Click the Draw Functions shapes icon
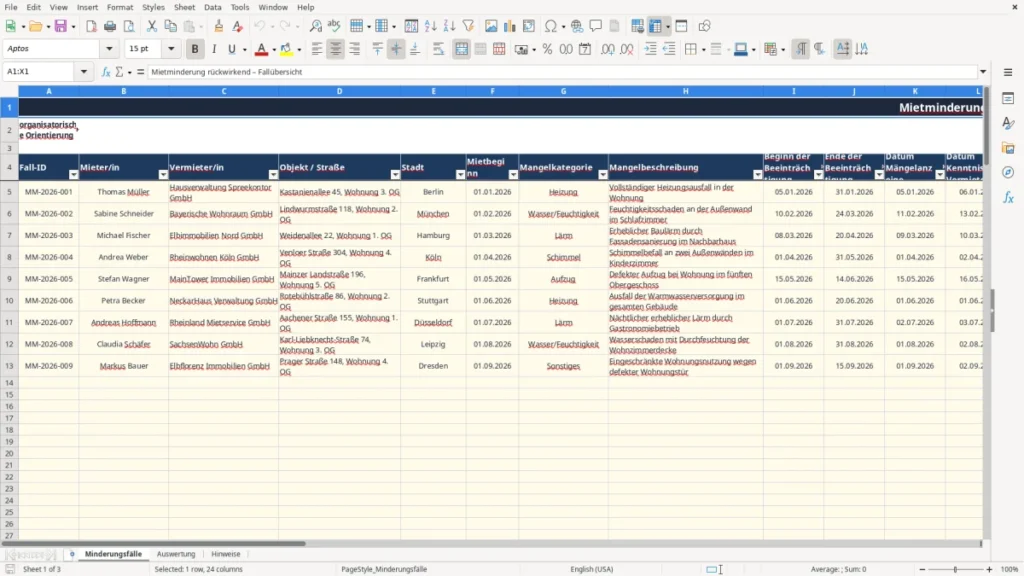The image size is (1024, 576). 704,26
